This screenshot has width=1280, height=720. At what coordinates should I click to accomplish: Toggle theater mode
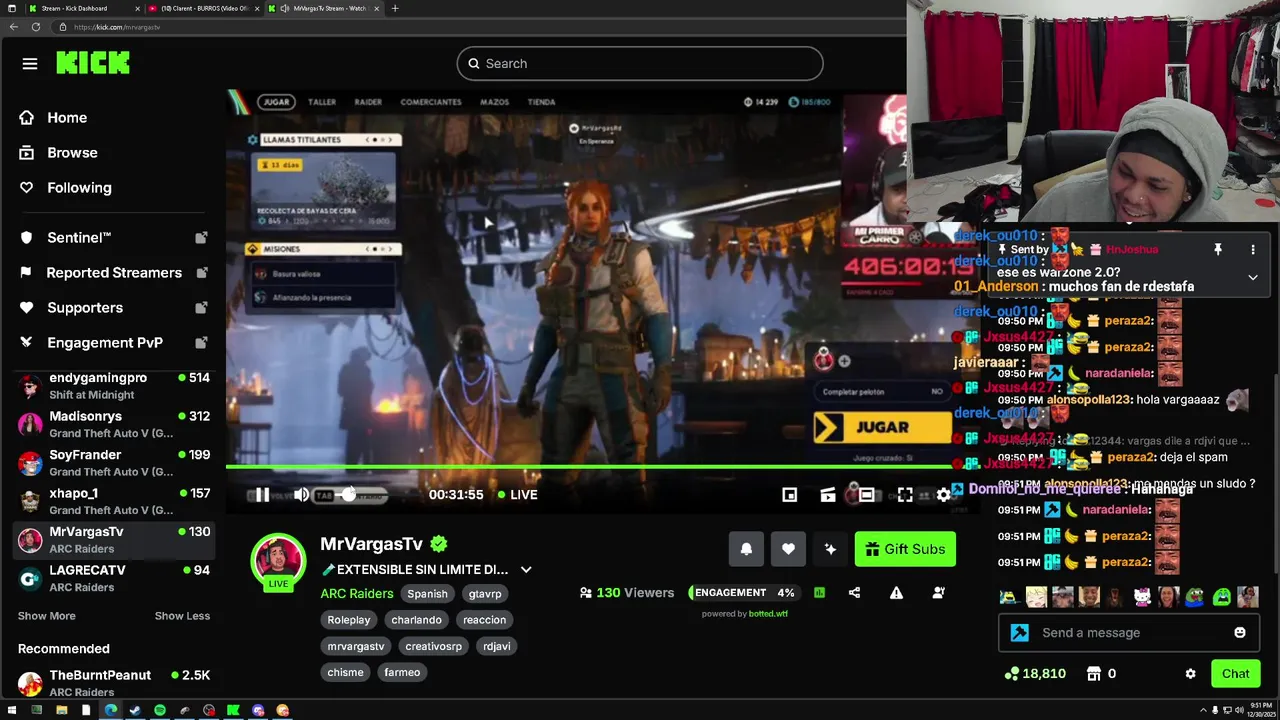[866, 494]
